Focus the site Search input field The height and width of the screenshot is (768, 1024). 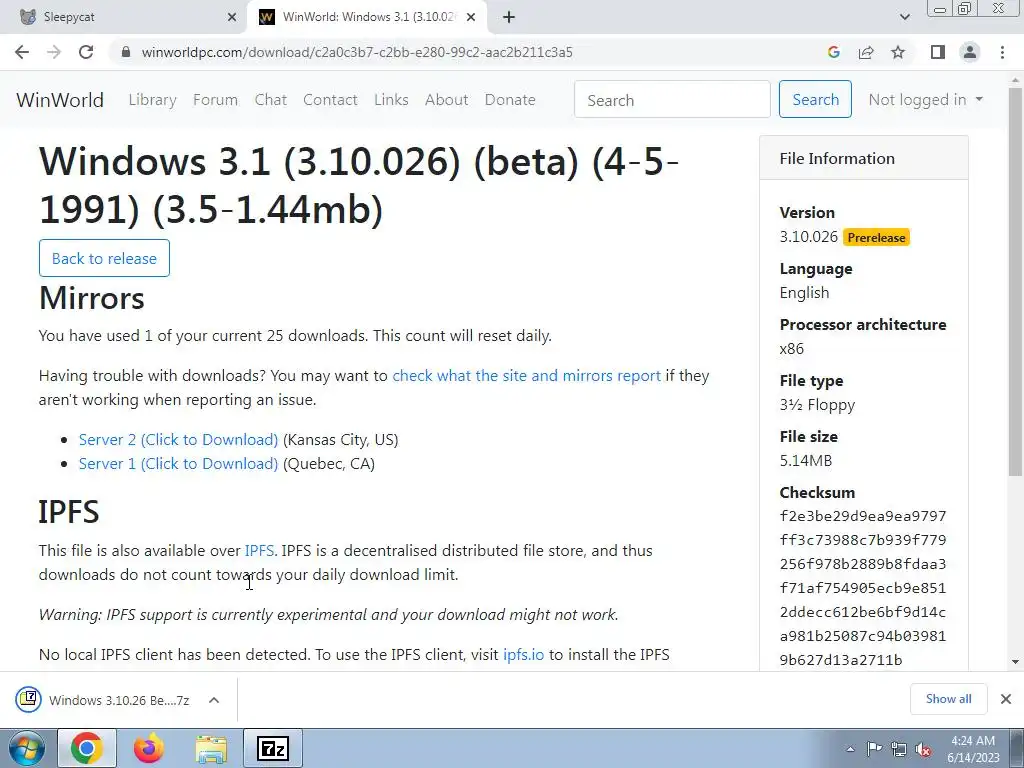672,99
